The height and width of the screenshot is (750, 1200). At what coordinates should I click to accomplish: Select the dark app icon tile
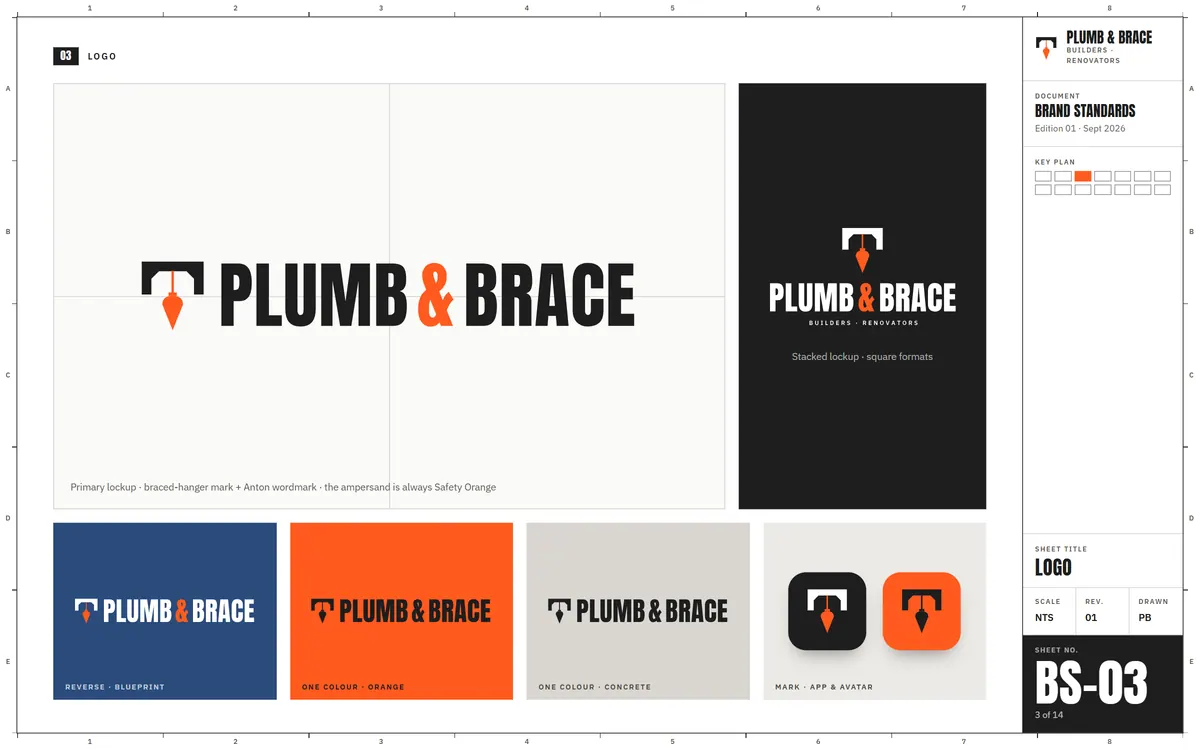click(827, 611)
